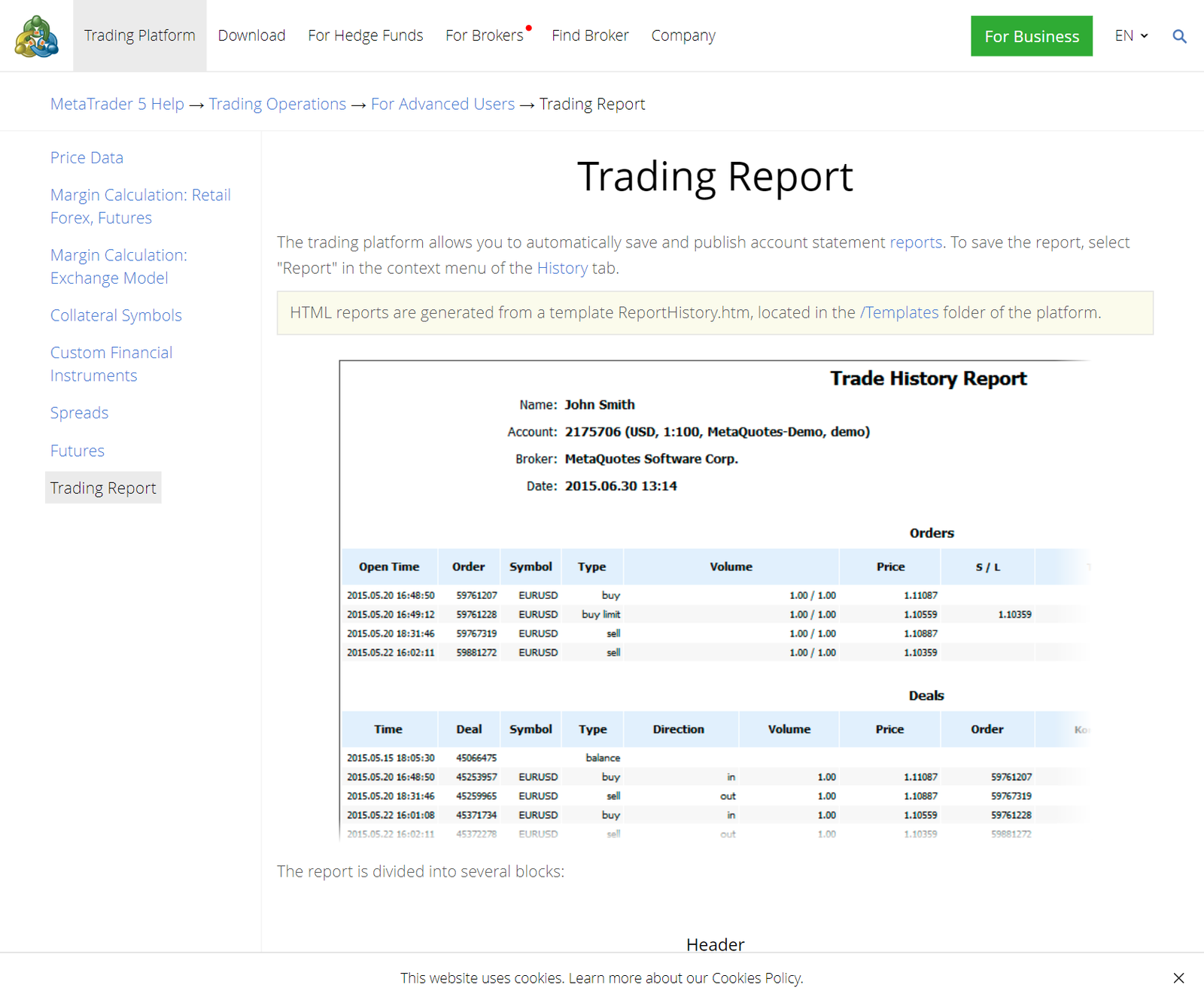The width and height of the screenshot is (1204, 1003).
Task: Expand the EN language dropdown
Action: (1131, 35)
